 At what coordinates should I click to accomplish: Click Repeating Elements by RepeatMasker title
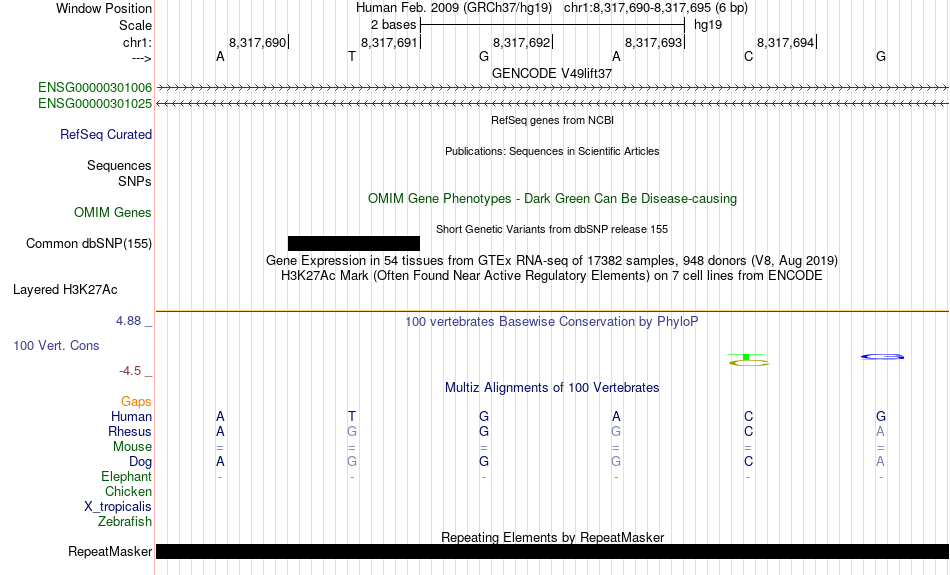point(552,537)
